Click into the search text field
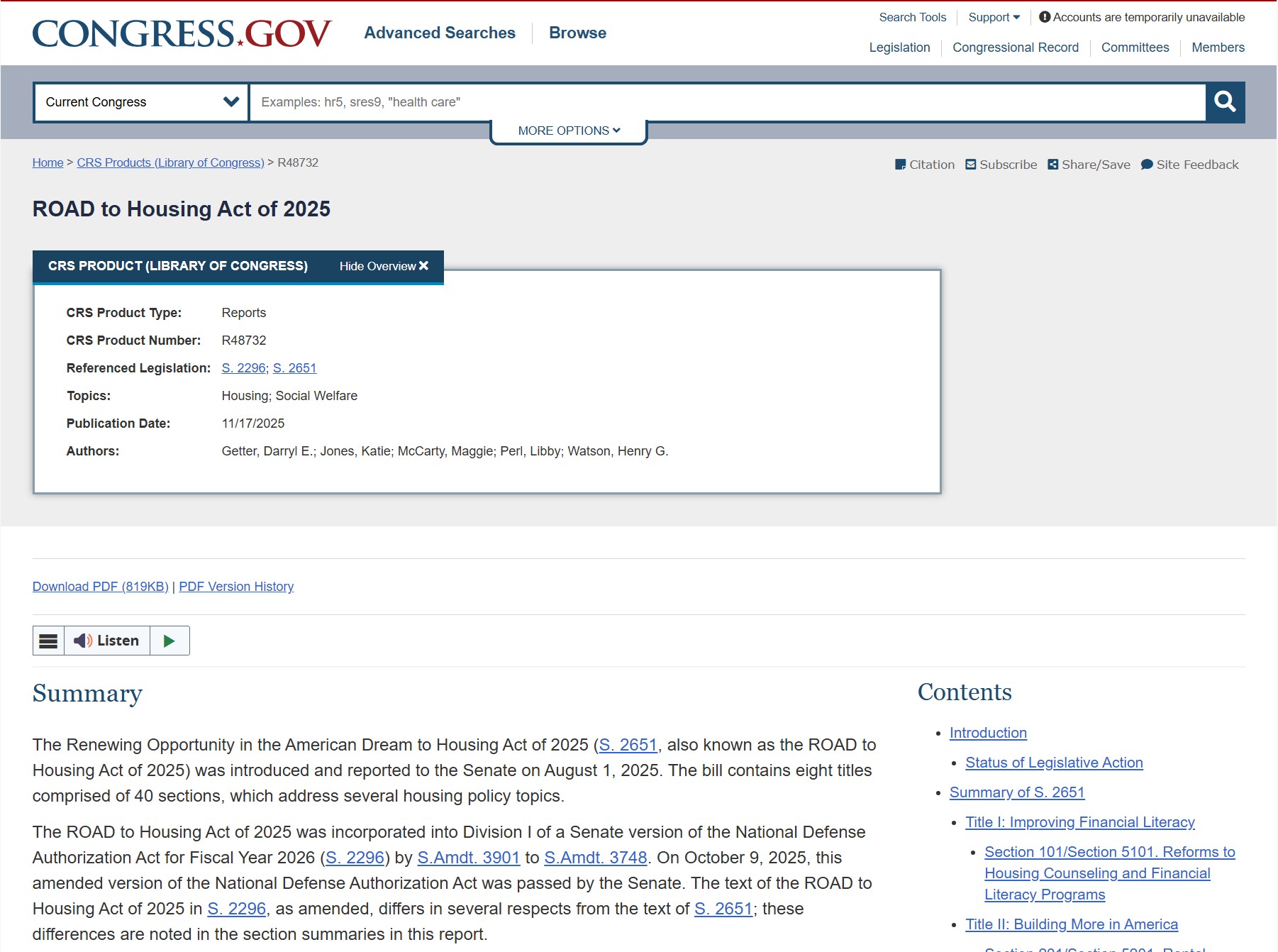 pos(727,102)
